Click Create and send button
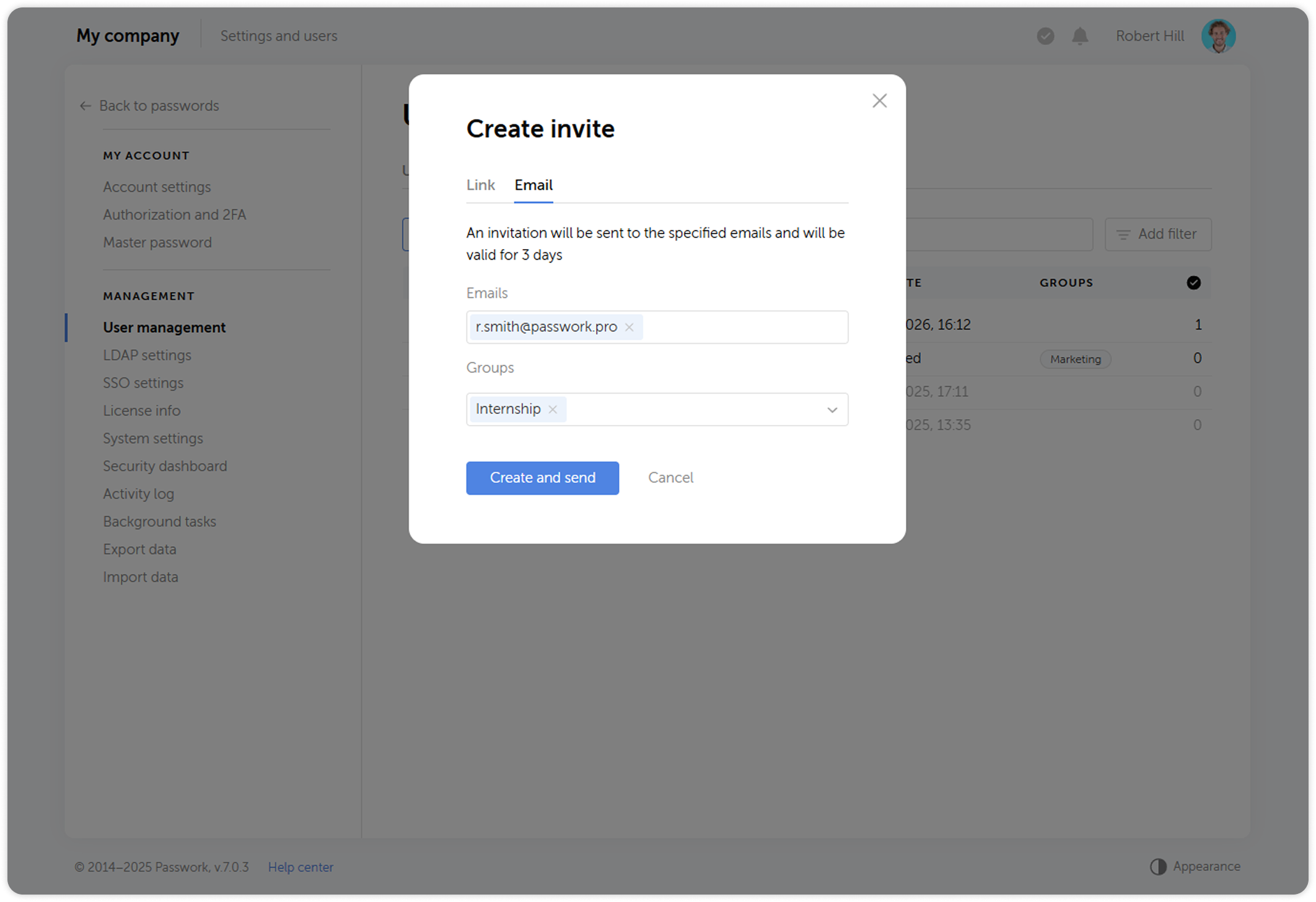The image size is (1316, 902). (542, 478)
